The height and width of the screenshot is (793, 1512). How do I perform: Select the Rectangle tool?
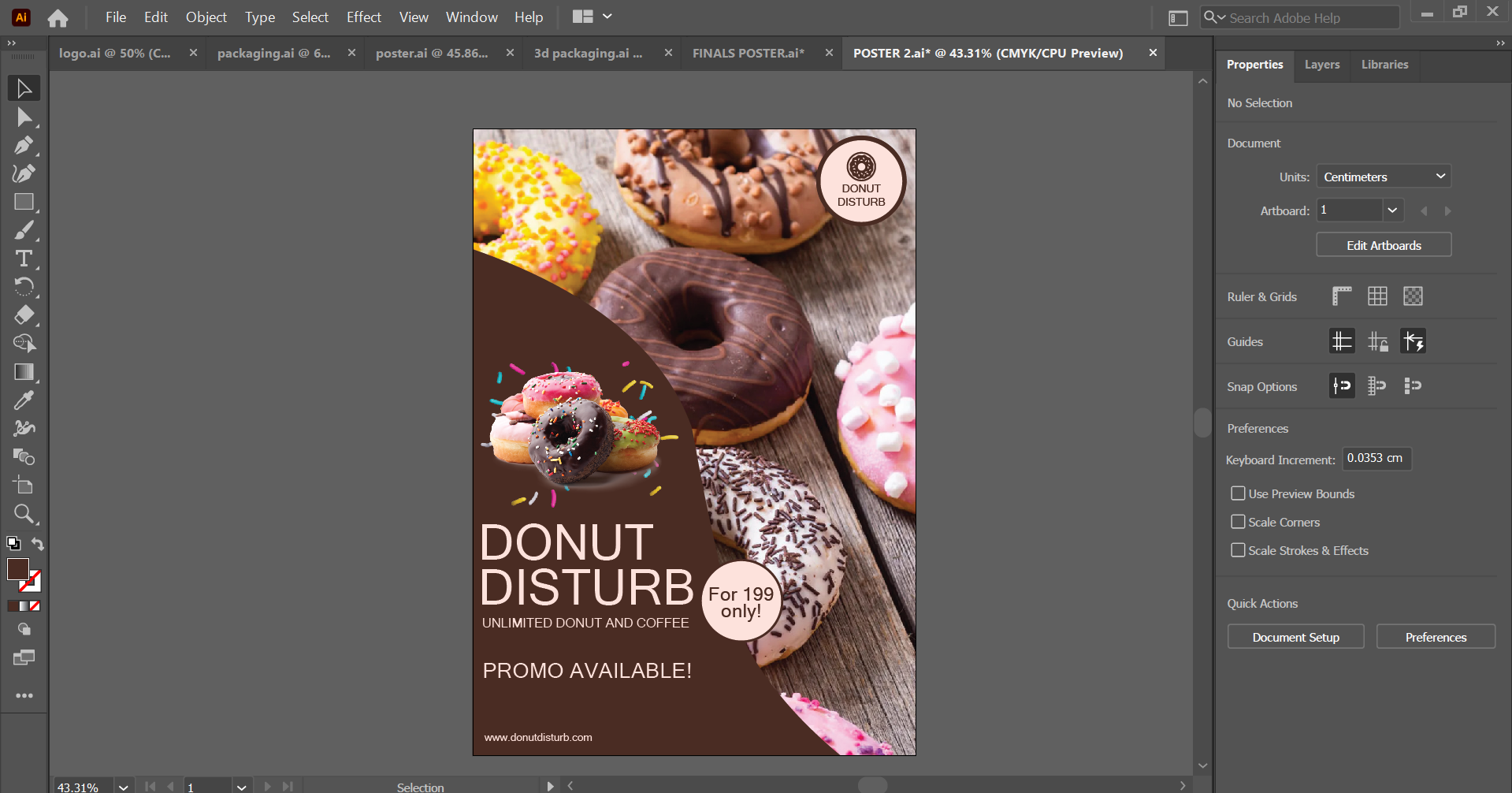point(24,203)
